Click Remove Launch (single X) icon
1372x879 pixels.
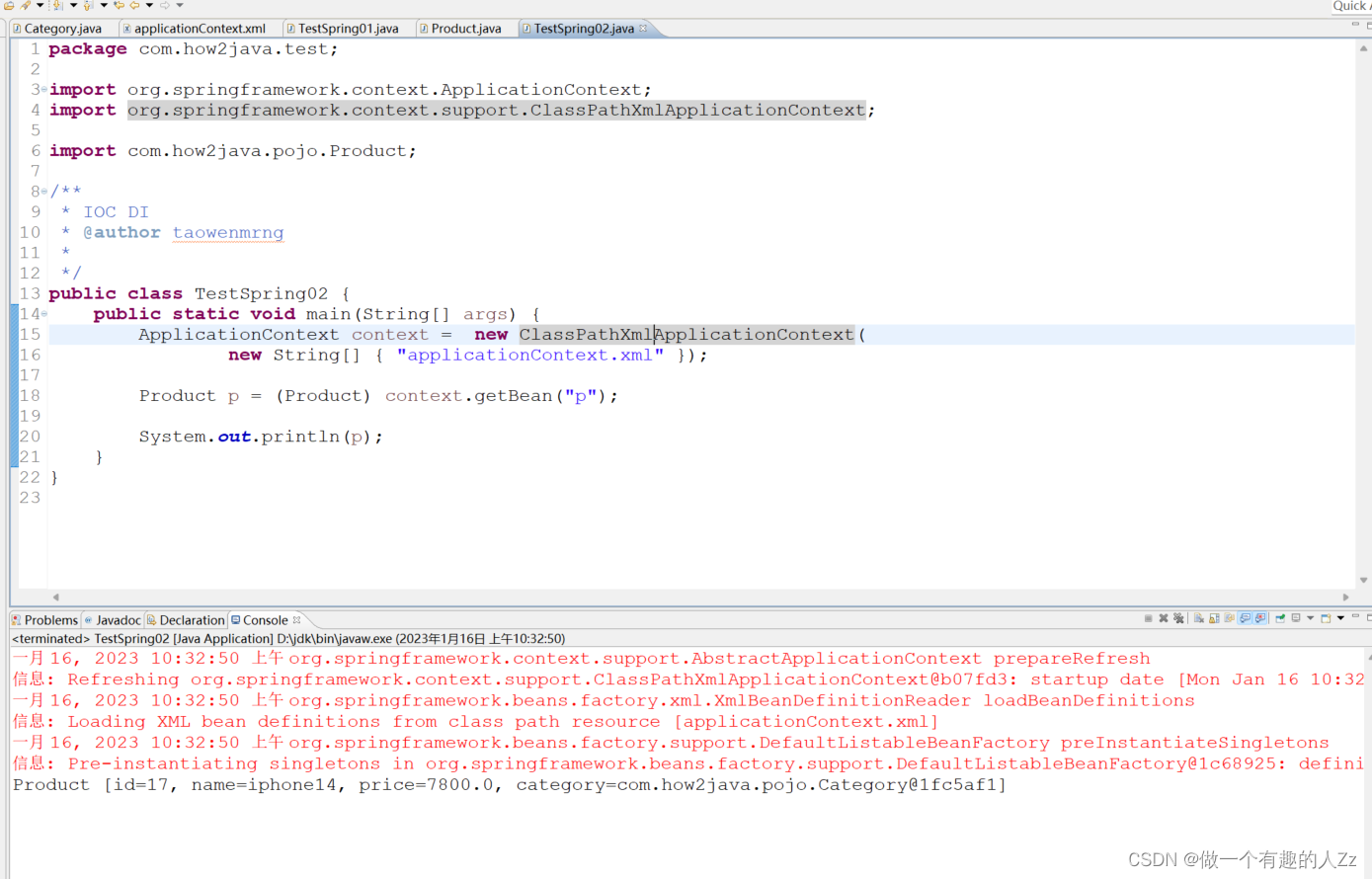tap(1164, 618)
